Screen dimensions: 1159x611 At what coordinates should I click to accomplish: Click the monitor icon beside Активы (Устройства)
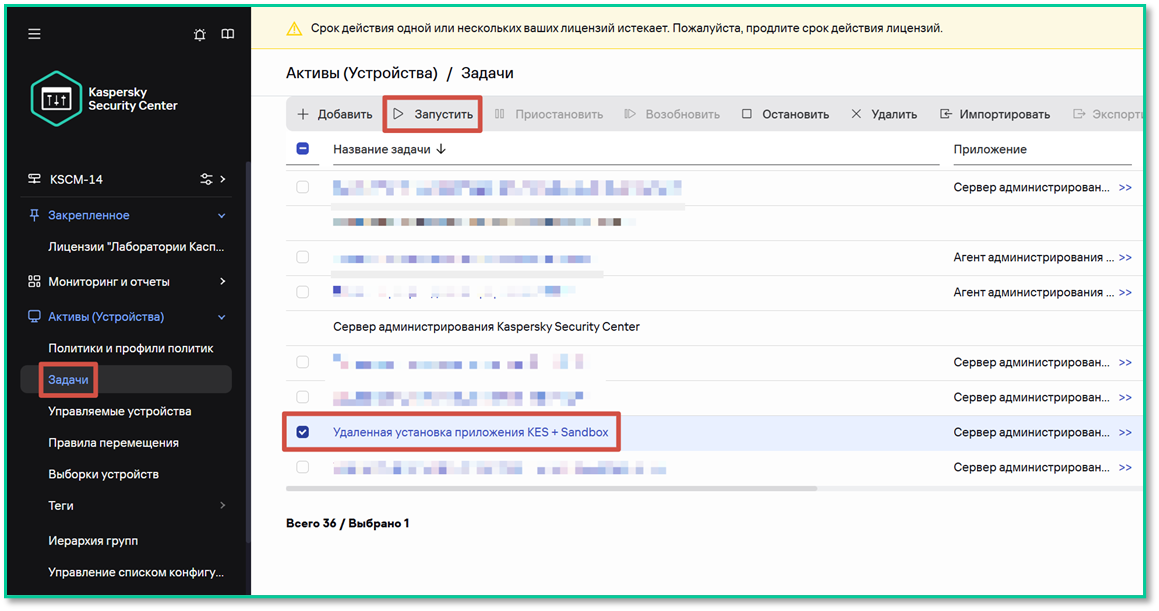pyautogui.click(x=34, y=316)
